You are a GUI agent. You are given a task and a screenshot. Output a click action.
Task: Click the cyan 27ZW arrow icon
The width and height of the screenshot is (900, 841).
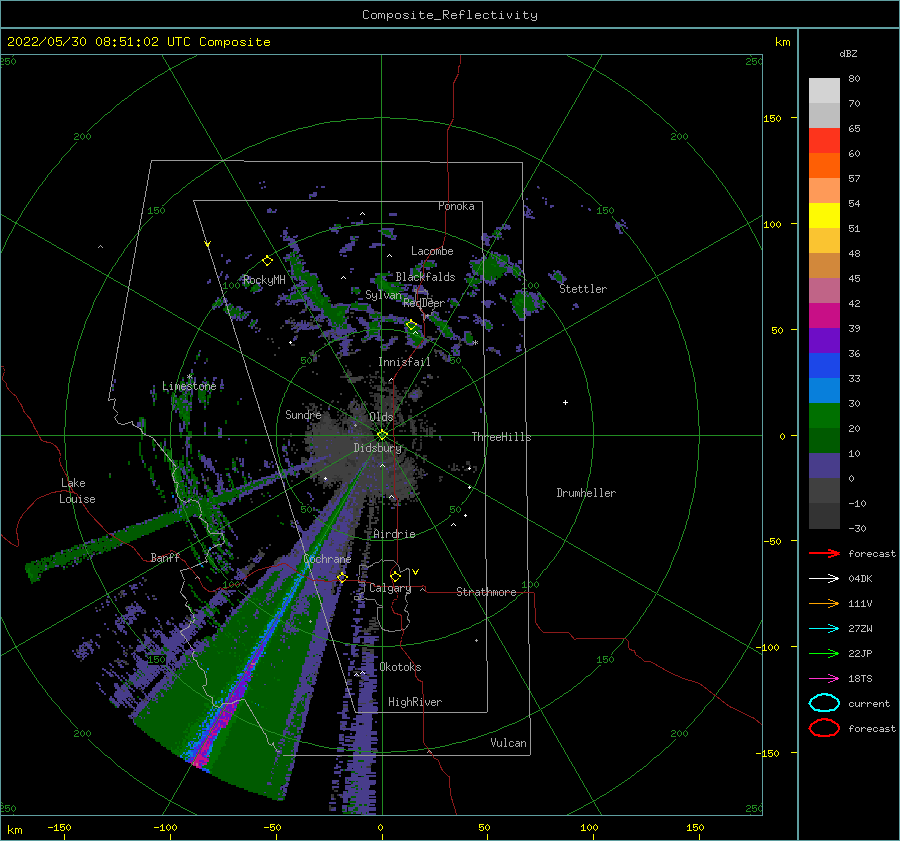click(x=824, y=629)
